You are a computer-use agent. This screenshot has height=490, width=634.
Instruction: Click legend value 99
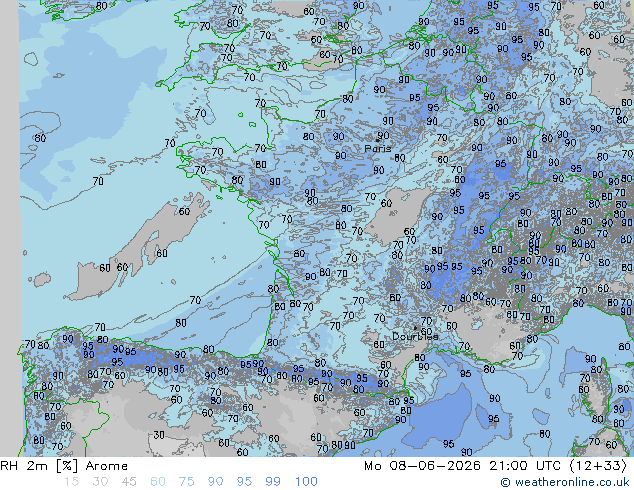click(273, 482)
